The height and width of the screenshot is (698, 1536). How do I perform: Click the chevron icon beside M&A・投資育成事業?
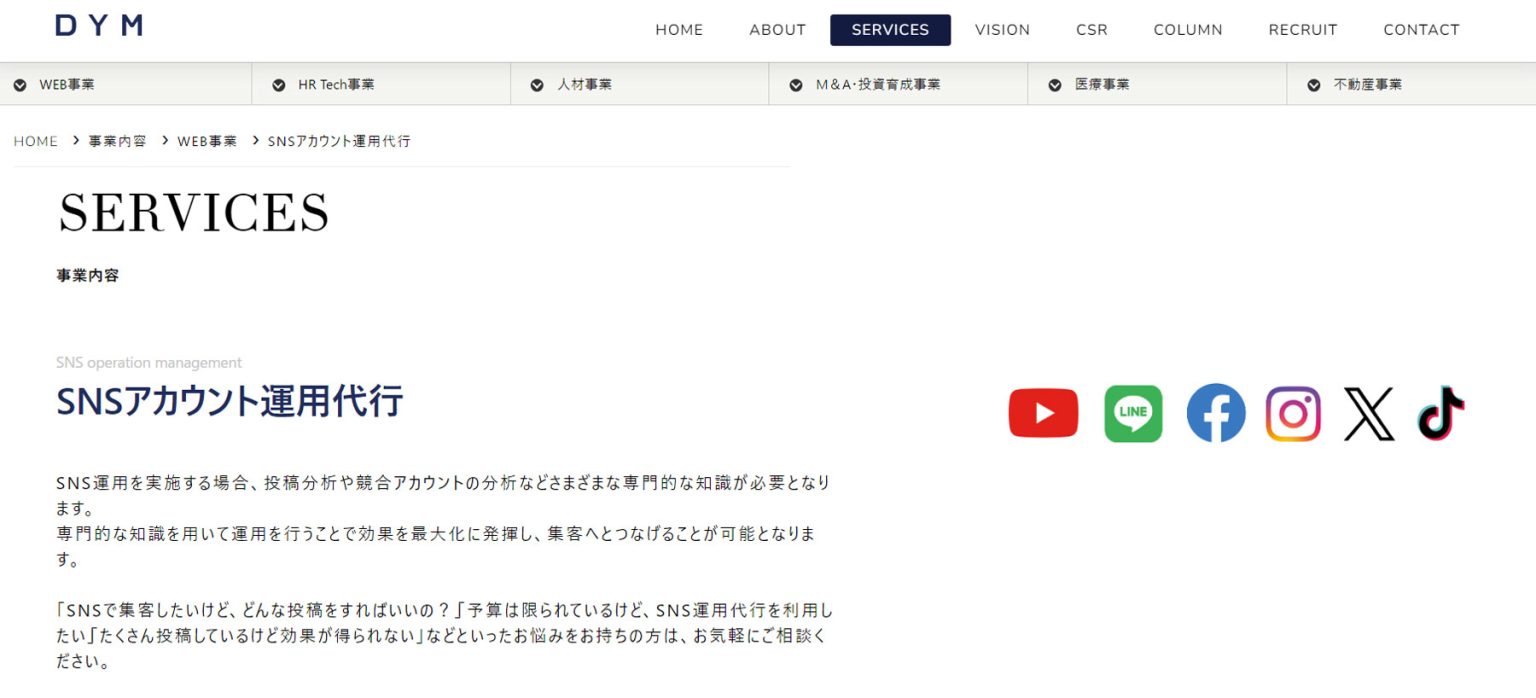click(x=796, y=84)
